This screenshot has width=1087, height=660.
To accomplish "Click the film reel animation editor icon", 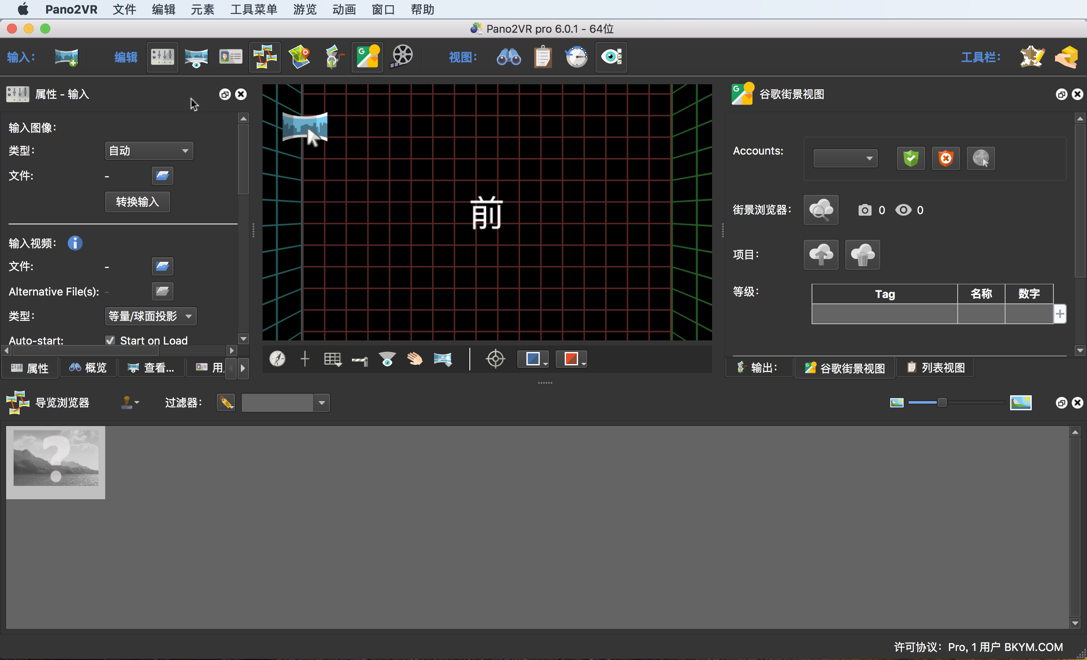I will tap(401, 57).
